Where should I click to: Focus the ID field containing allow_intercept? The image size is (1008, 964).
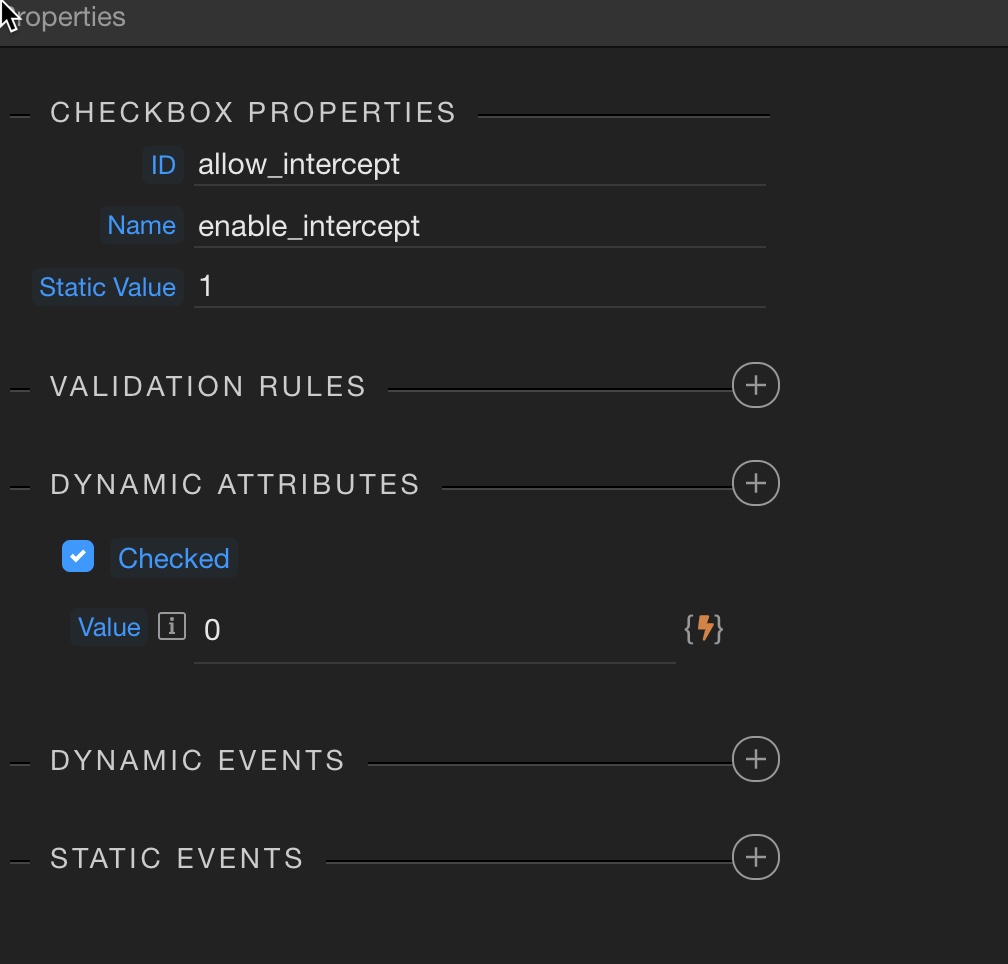pos(480,164)
